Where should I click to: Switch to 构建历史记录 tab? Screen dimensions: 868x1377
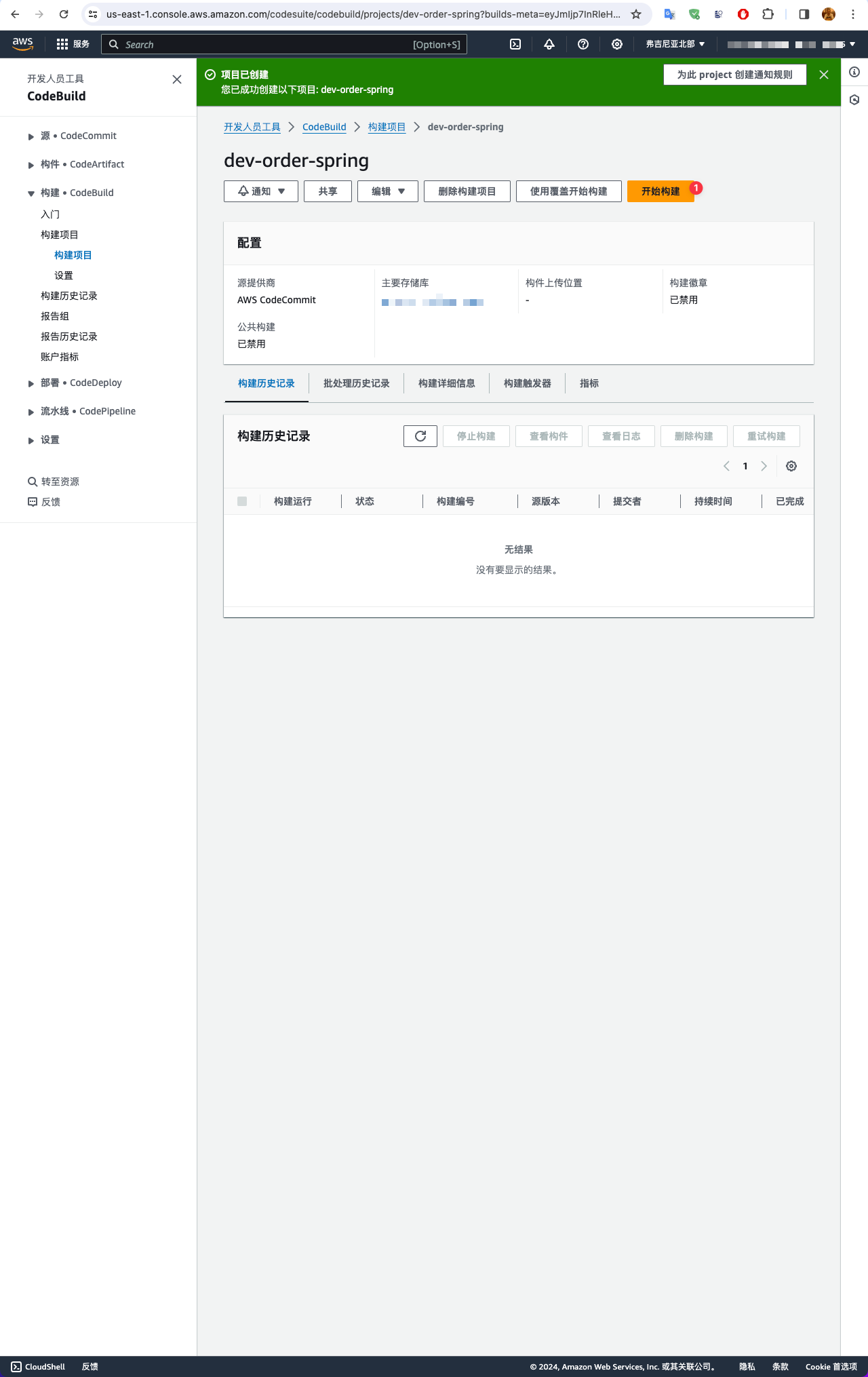click(267, 383)
